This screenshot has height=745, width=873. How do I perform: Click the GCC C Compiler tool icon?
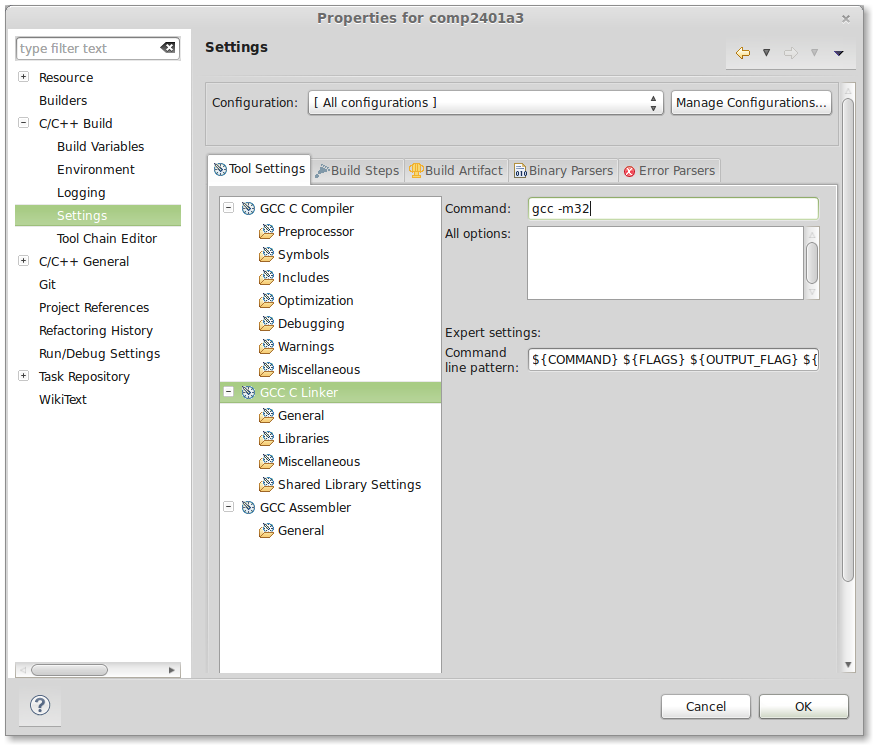click(248, 209)
